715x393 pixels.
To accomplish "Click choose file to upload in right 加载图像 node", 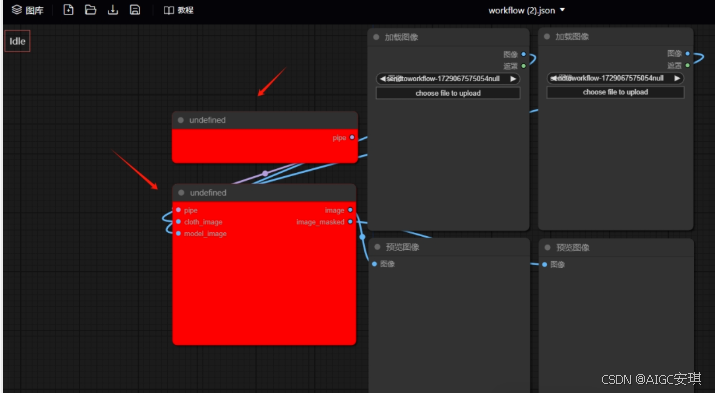I will [615, 92].
